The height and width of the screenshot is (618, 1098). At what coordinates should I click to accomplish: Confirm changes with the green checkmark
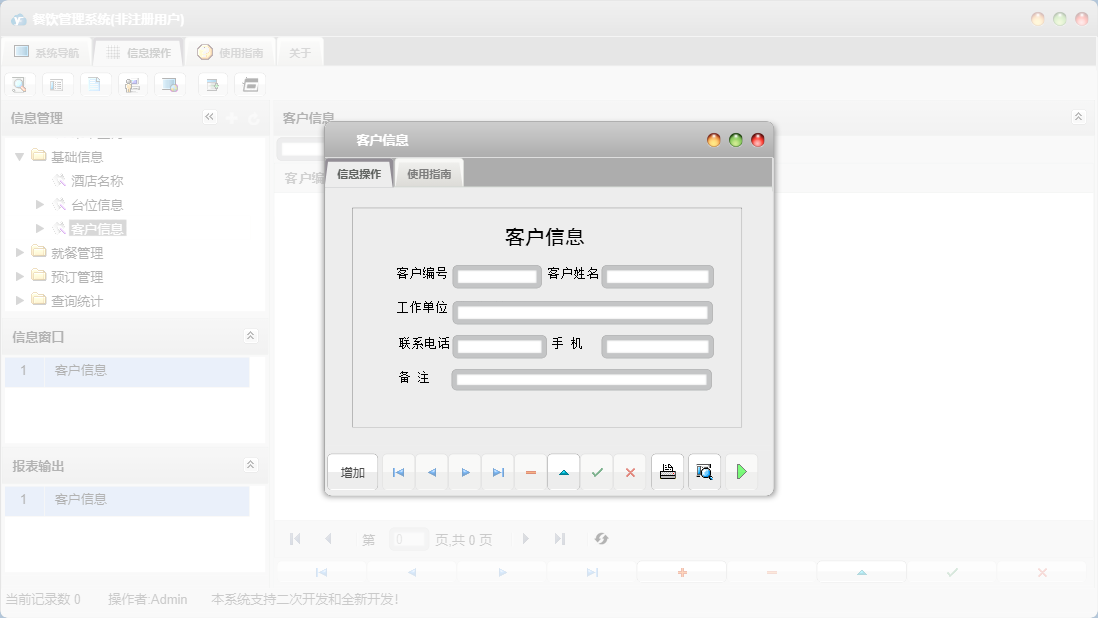tap(596, 471)
